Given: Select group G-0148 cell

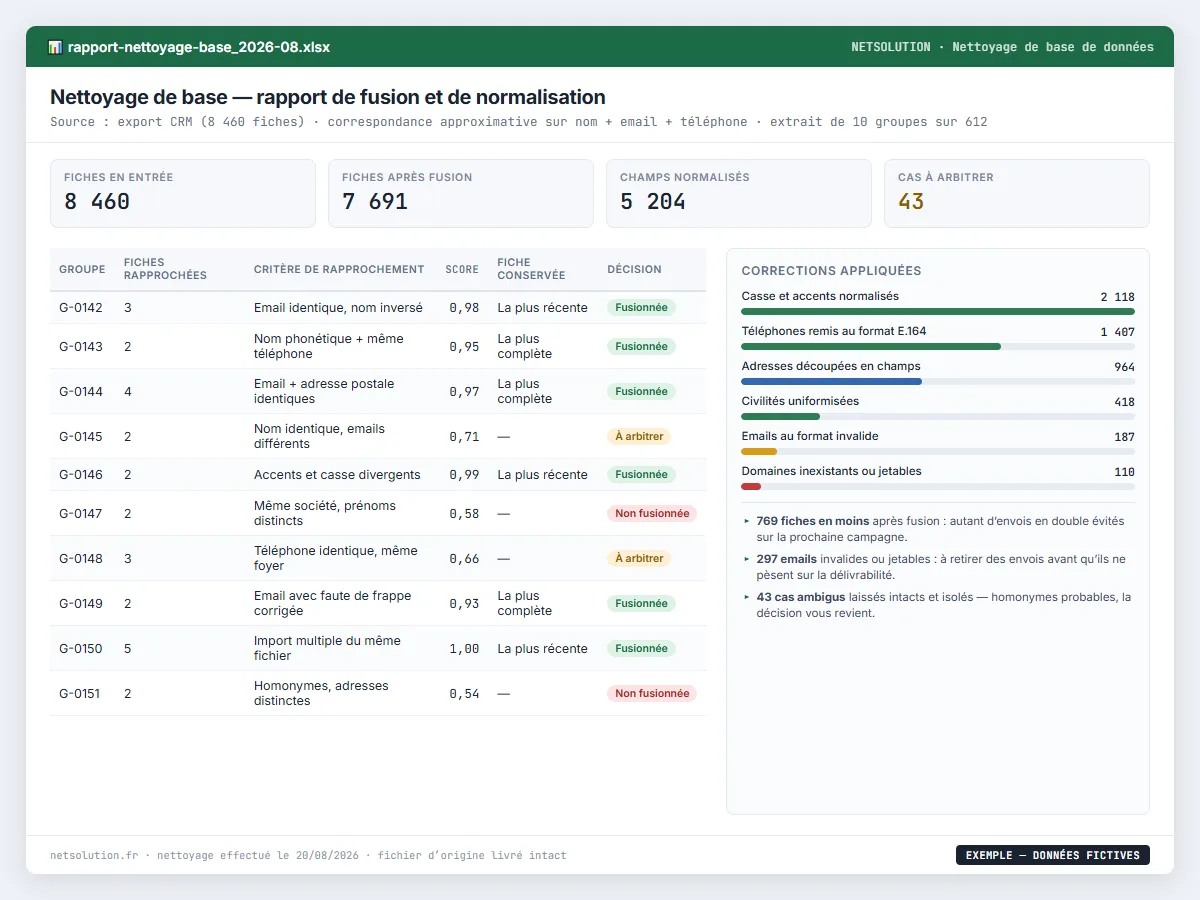Looking at the screenshot, I should [x=81, y=558].
